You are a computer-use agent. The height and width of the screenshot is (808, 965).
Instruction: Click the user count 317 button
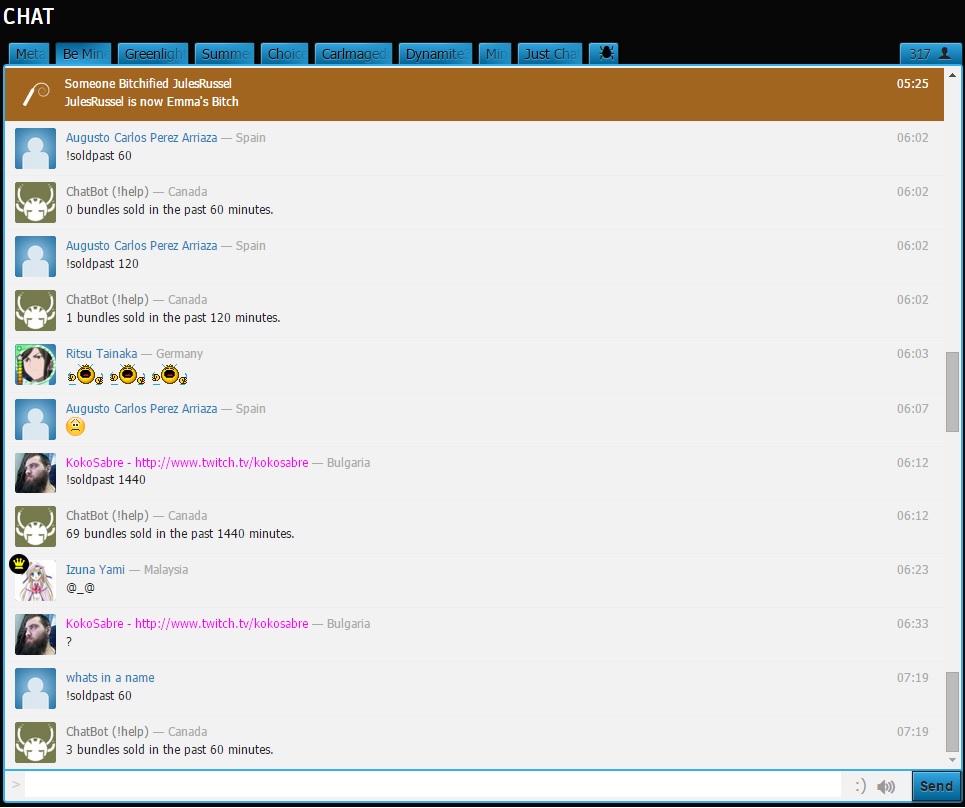(x=930, y=54)
